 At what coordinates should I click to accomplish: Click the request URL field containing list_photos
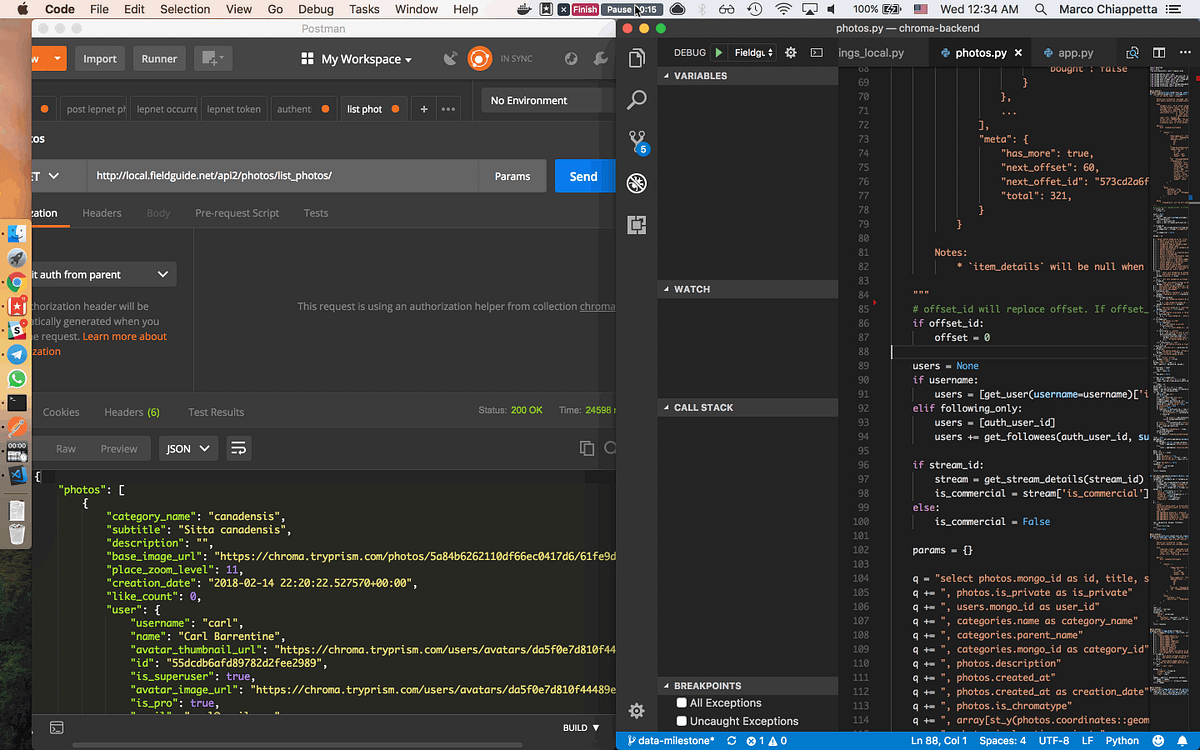280,175
